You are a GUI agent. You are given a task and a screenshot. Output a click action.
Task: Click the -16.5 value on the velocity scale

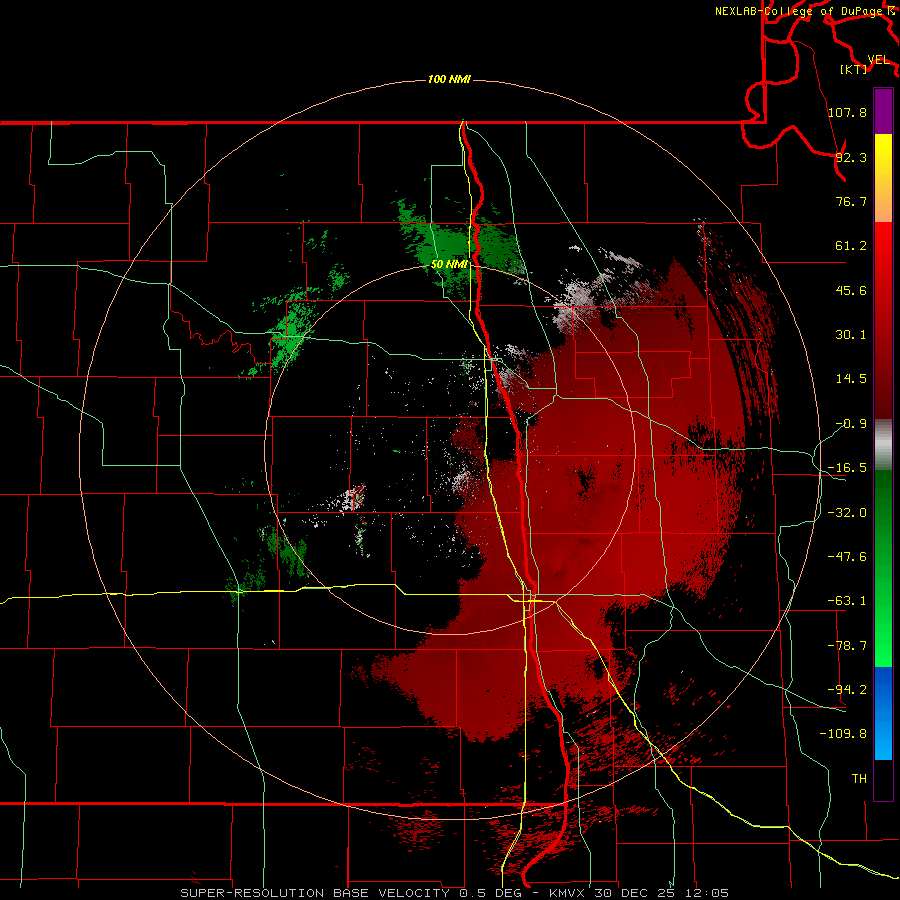(x=847, y=468)
